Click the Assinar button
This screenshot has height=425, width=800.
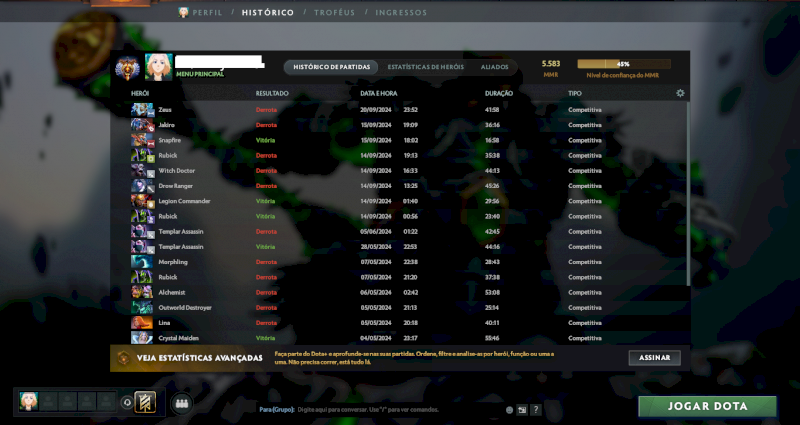(655, 358)
